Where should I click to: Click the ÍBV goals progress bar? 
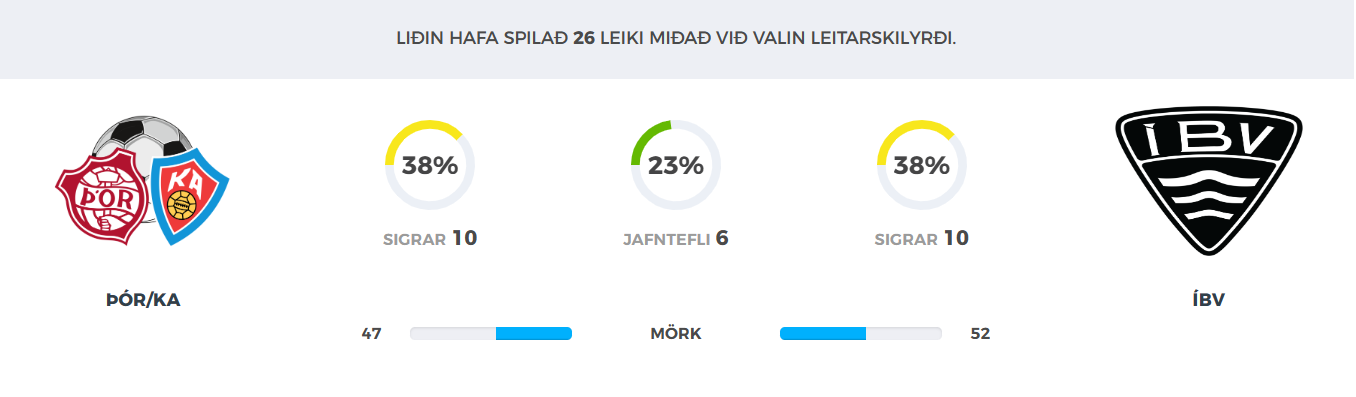click(x=861, y=333)
